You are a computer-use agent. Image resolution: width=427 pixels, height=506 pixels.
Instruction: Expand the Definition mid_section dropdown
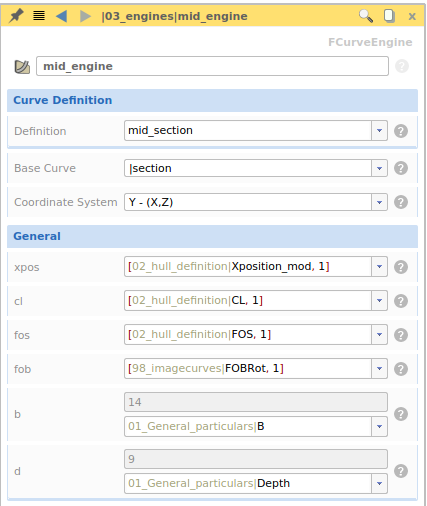[x=379, y=130]
